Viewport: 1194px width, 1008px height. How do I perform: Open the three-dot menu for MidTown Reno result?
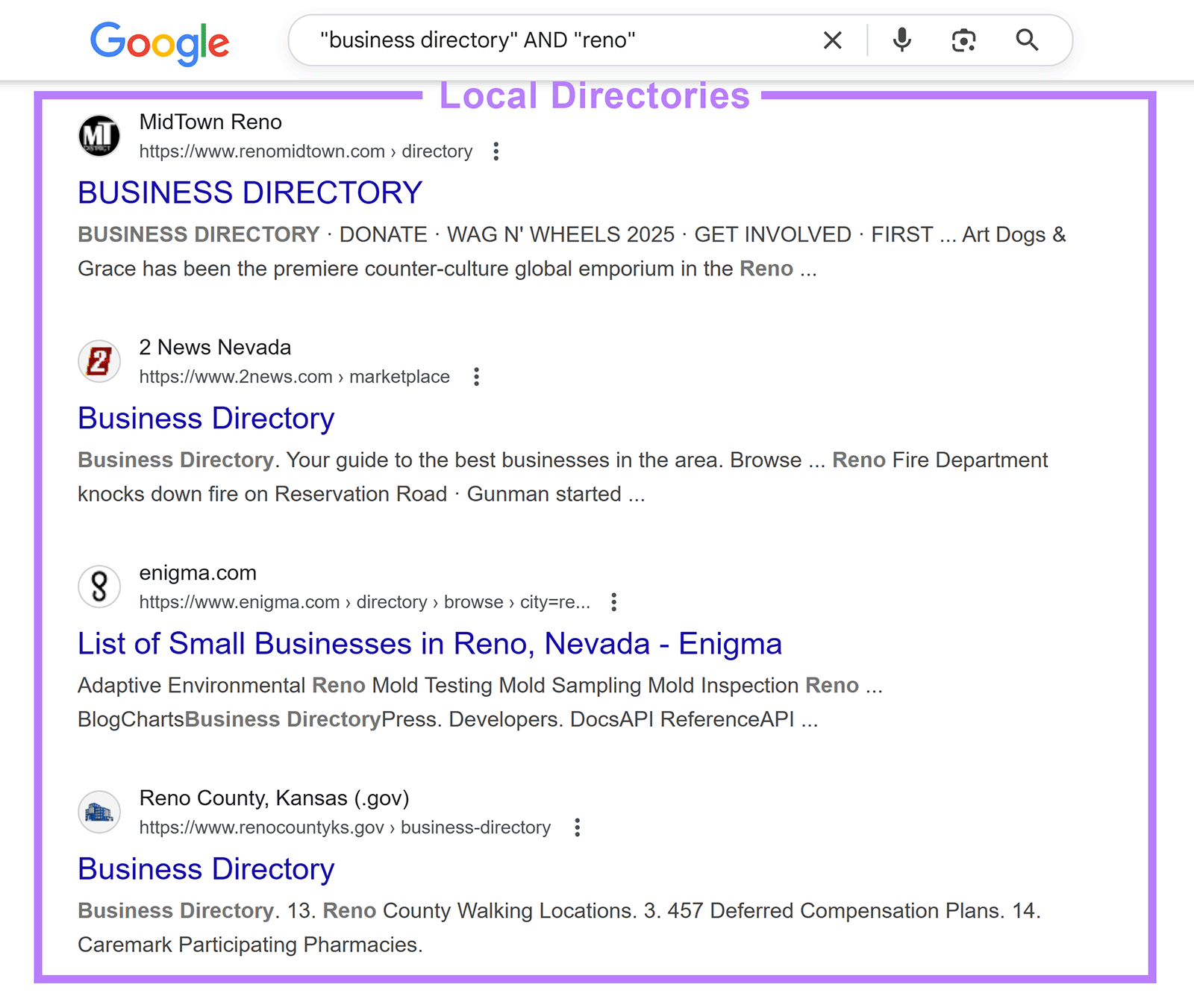tap(496, 151)
